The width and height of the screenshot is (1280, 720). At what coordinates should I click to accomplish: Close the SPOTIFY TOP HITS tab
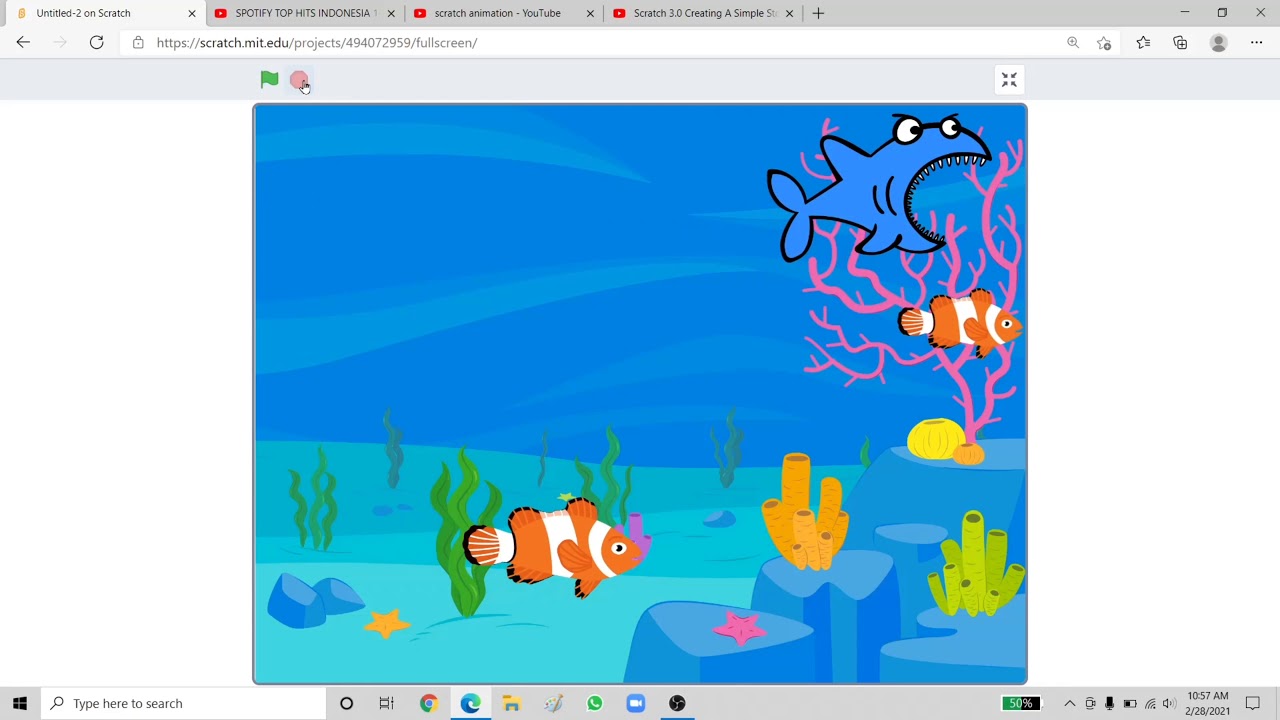click(391, 13)
